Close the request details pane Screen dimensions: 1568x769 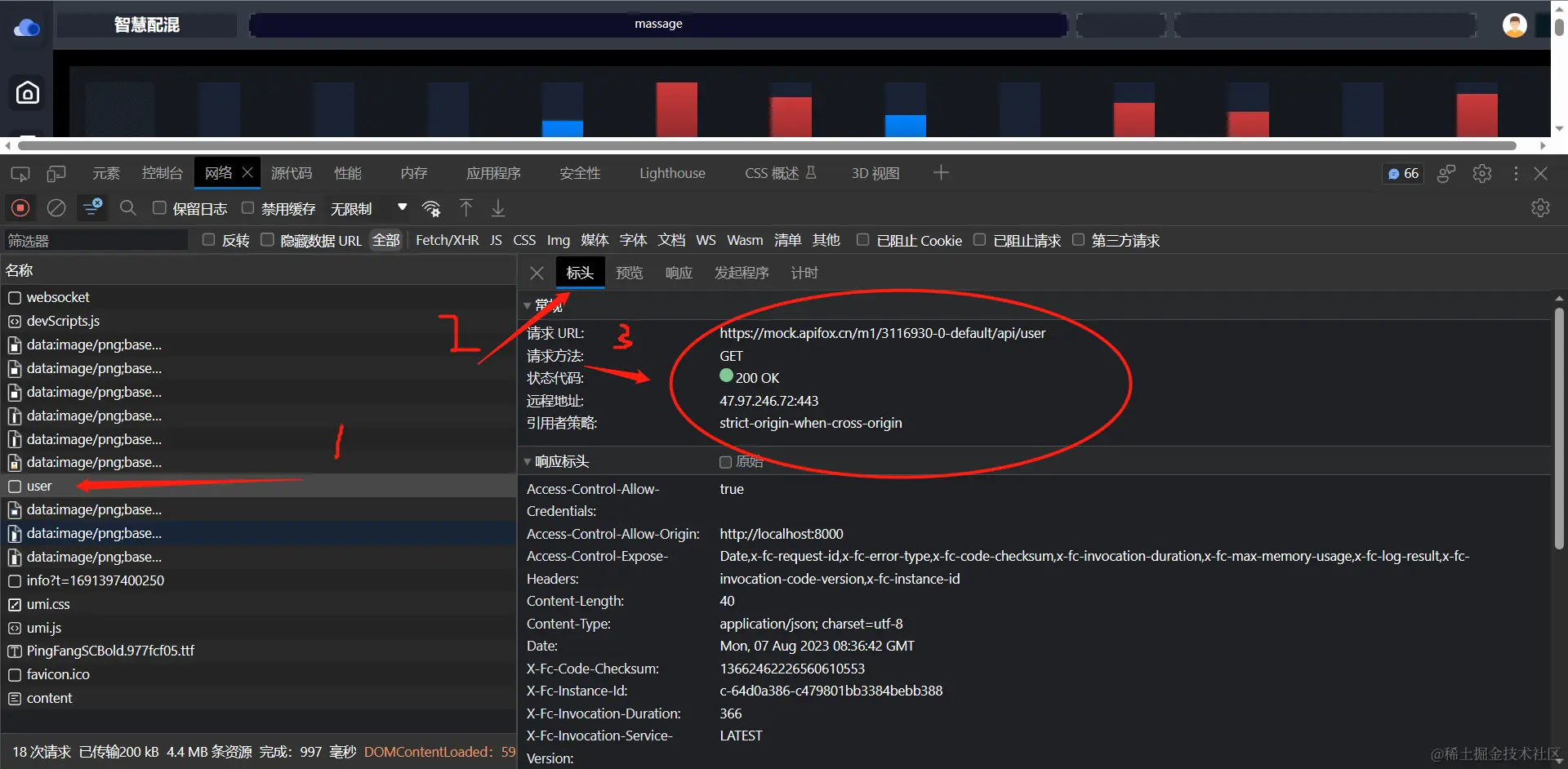click(537, 273)
